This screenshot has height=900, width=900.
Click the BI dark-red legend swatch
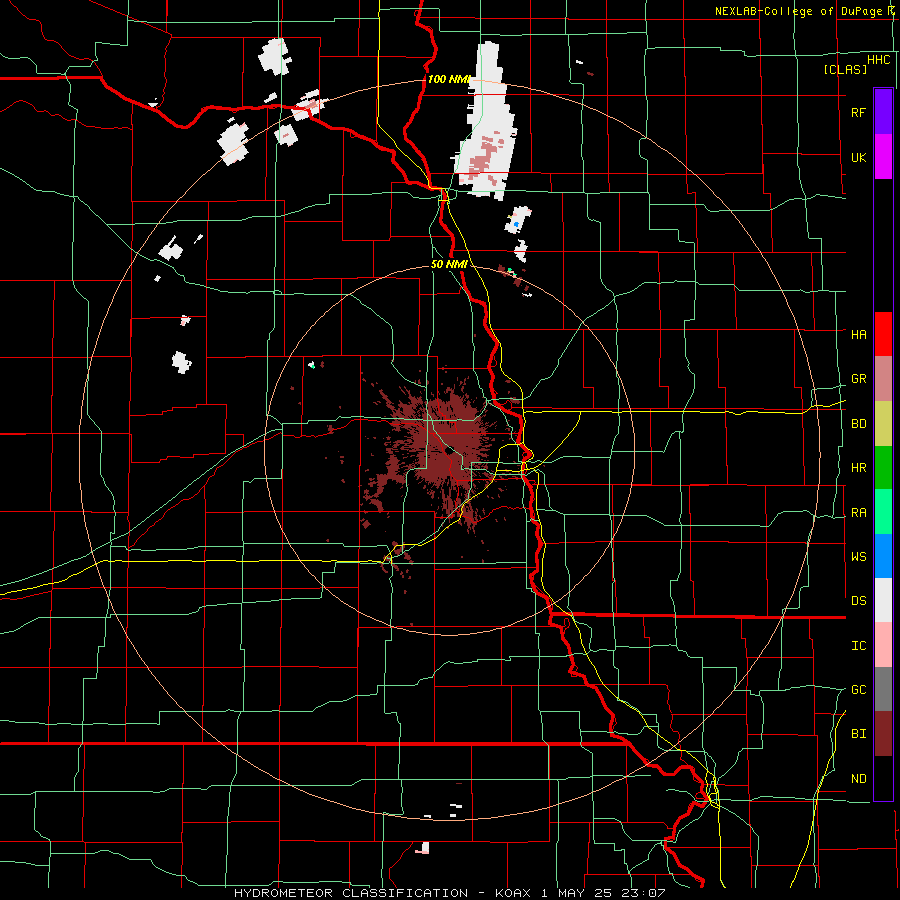click(883, 734)
